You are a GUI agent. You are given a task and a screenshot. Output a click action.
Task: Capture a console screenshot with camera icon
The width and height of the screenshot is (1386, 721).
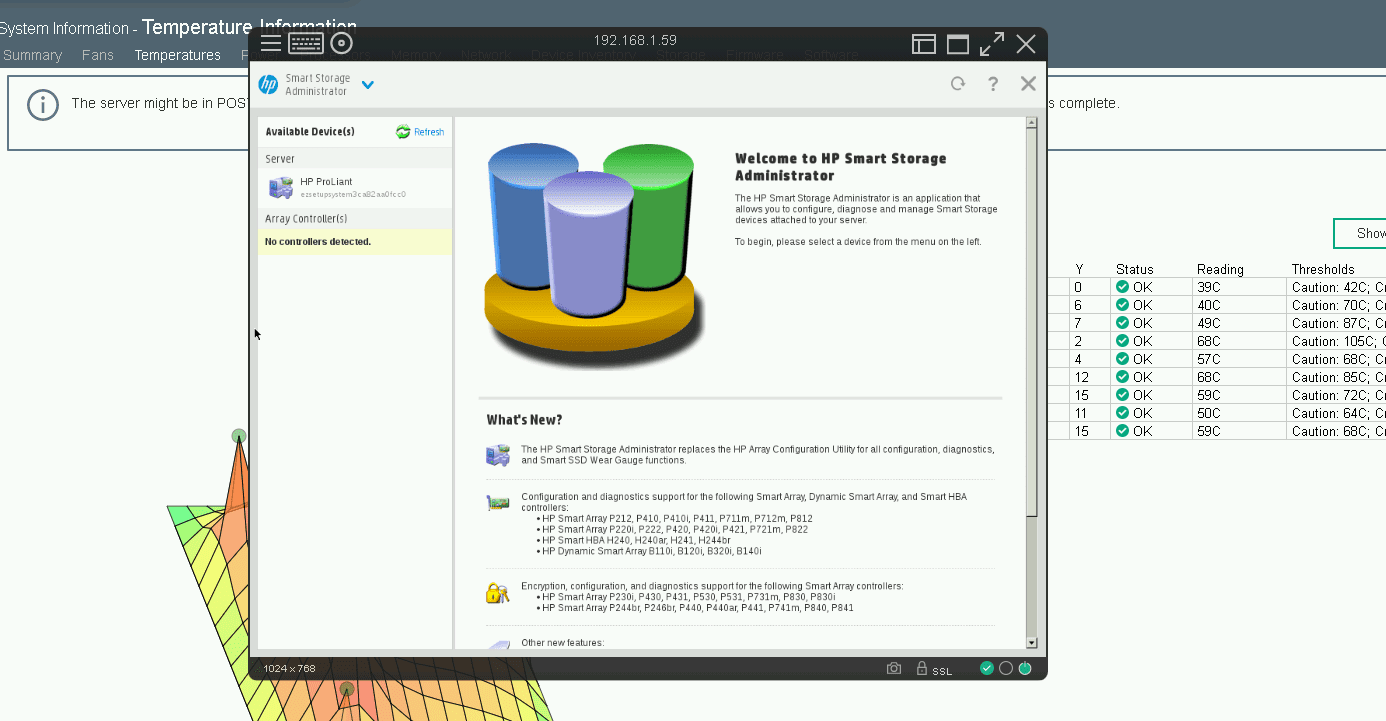894,669
